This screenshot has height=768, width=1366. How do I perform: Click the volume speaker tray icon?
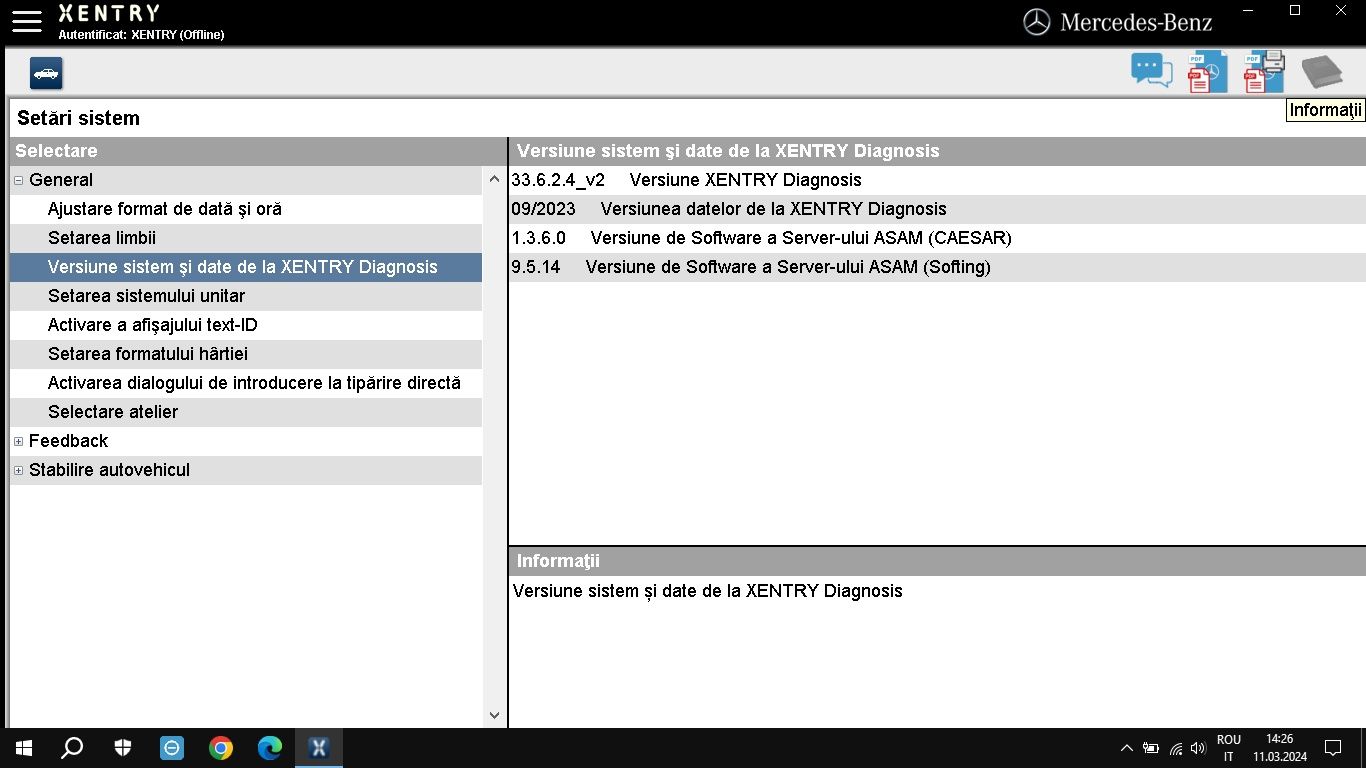point(1199,748)
